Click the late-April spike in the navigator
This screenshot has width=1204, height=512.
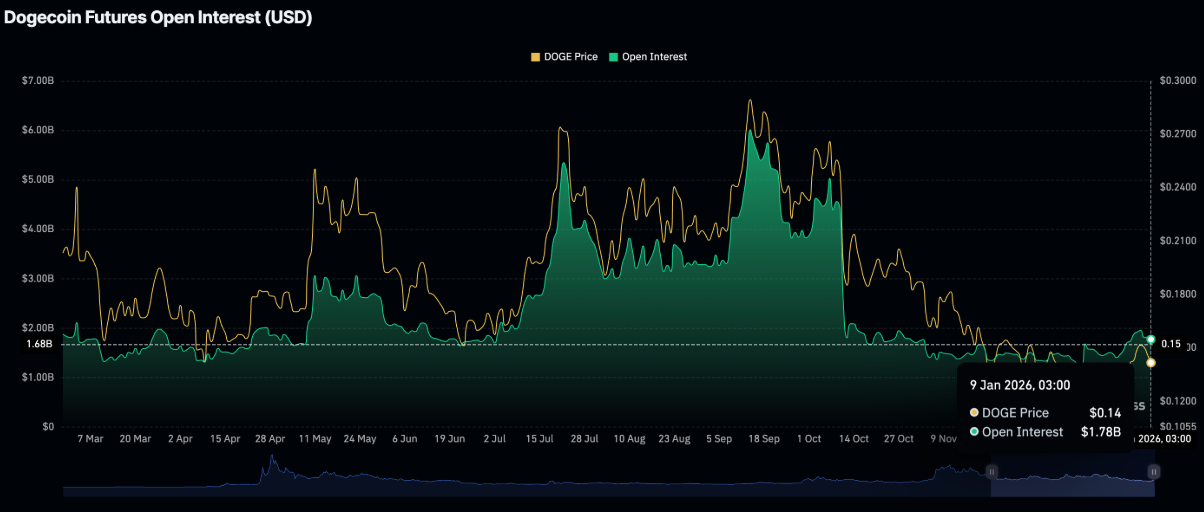pos(268,468)
